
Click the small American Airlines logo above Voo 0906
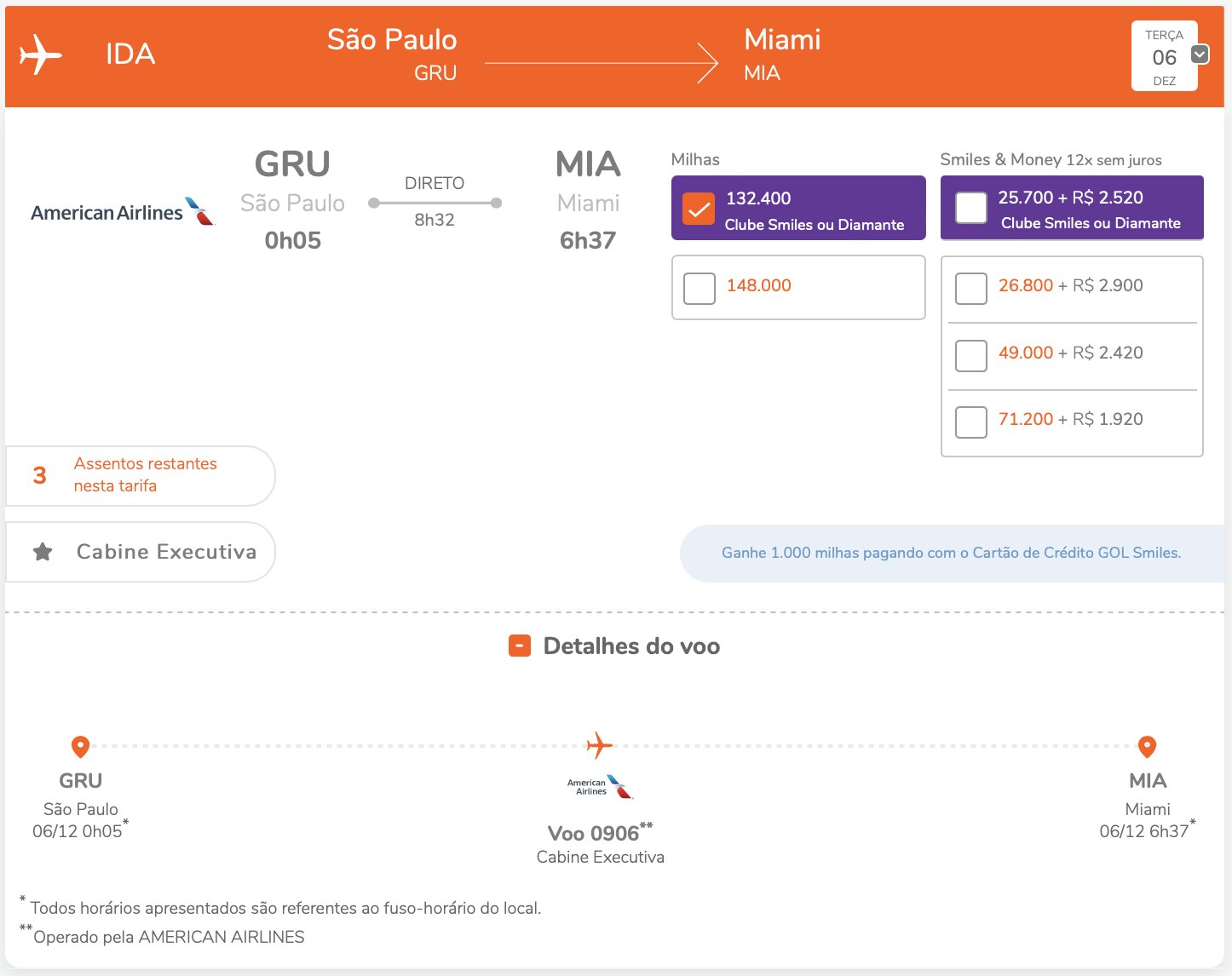600,787
